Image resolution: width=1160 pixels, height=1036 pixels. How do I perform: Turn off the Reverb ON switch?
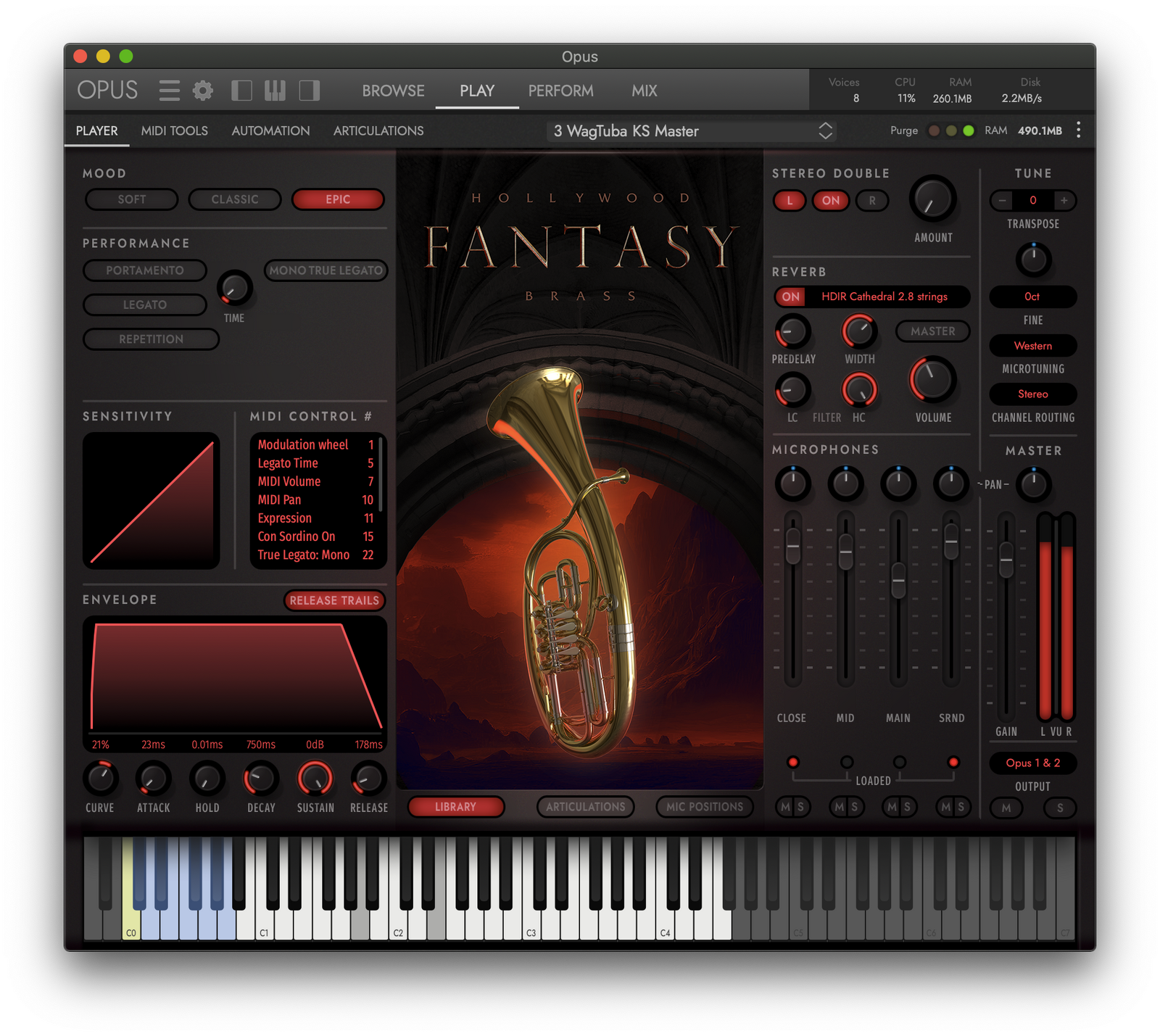click(791, 297)
